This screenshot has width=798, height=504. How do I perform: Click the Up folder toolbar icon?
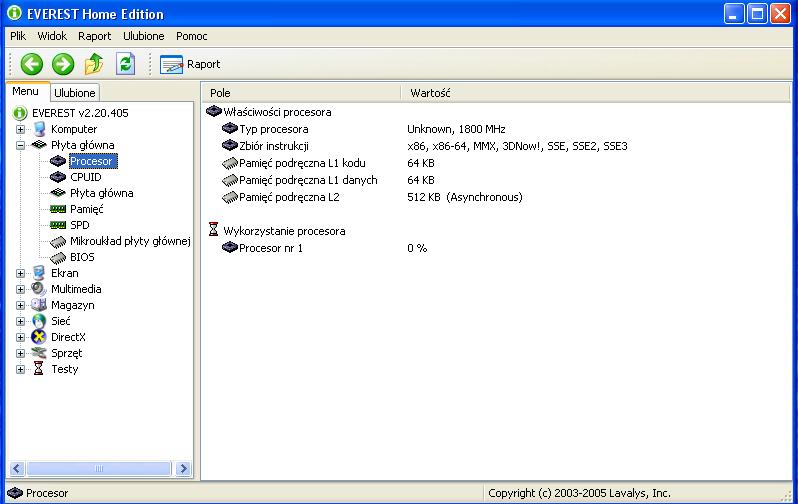pyautogui.click(x=94, y=64)
